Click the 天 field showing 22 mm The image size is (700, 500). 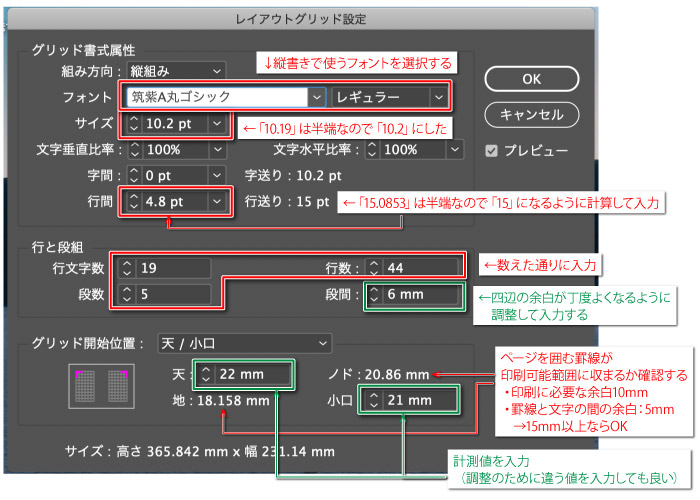[x=252, y=374]
